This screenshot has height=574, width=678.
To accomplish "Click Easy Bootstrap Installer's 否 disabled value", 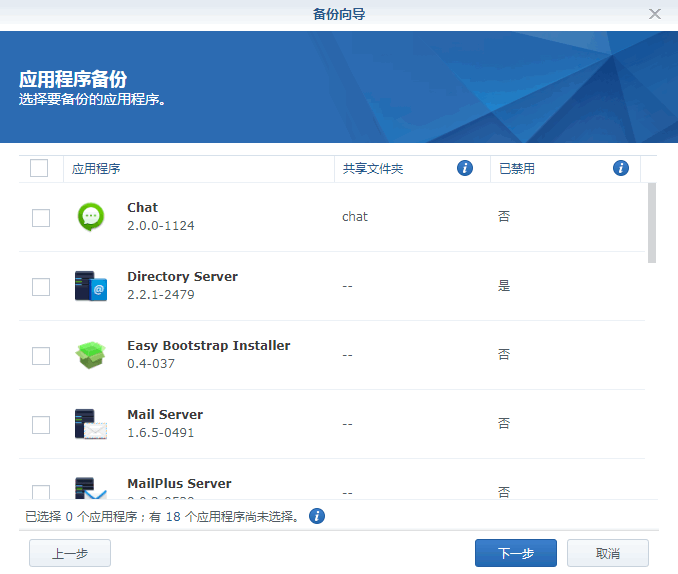I will (x=504, y=355).
